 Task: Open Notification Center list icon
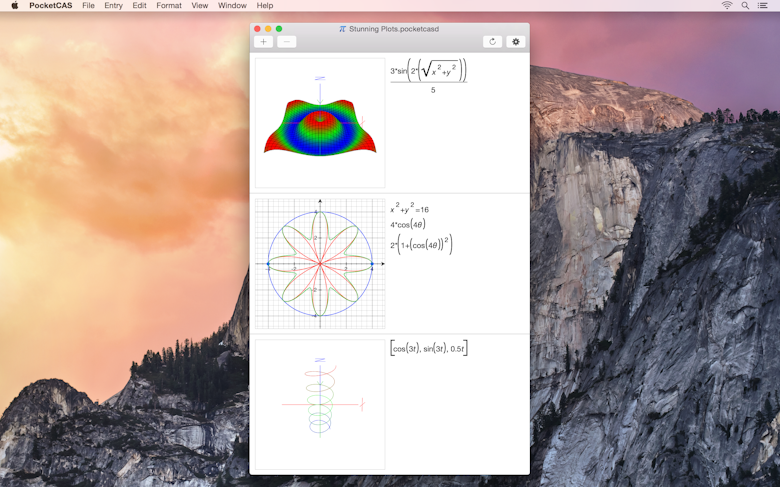(x=762, y=5)
